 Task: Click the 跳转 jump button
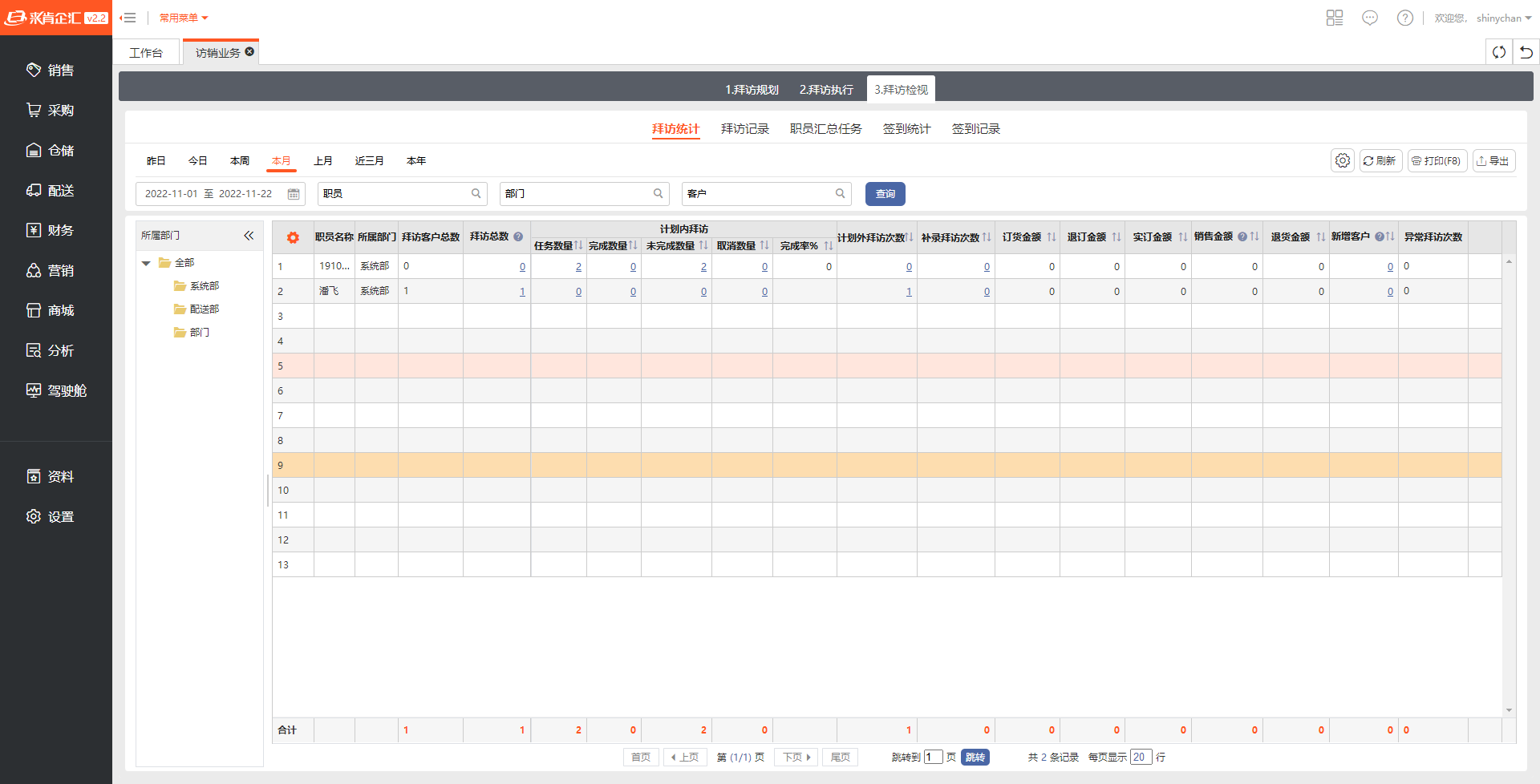point(975,758)
